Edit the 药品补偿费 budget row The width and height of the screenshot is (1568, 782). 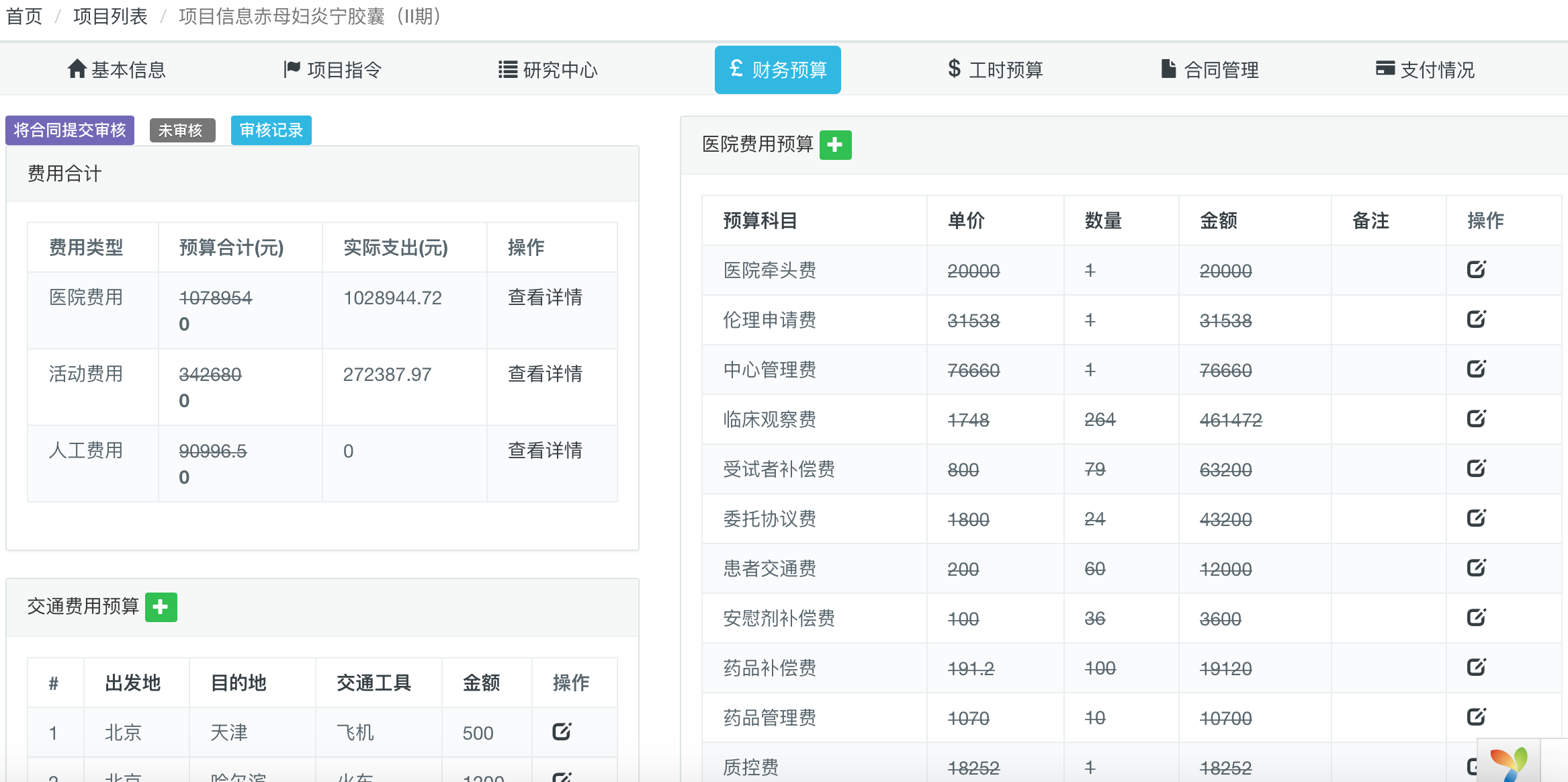click(1476, 667)
